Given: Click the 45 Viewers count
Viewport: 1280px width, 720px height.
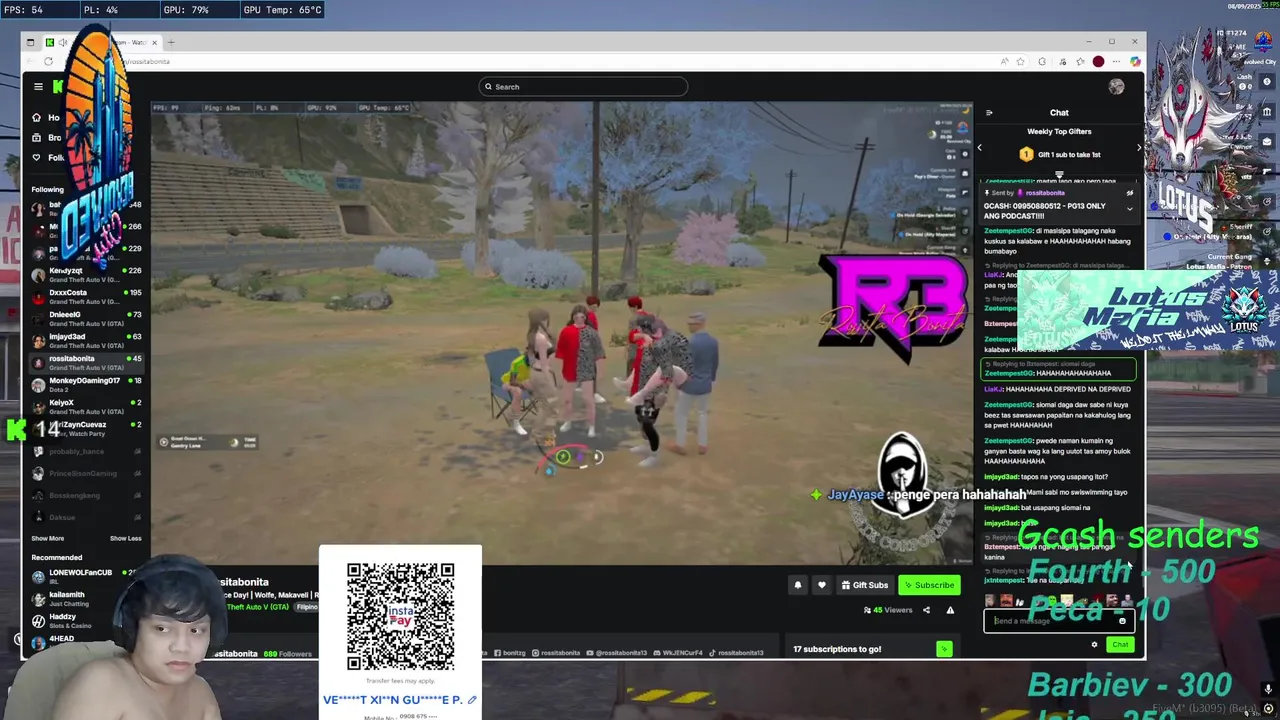Looking at the screenshot, I should click(888, 610).
